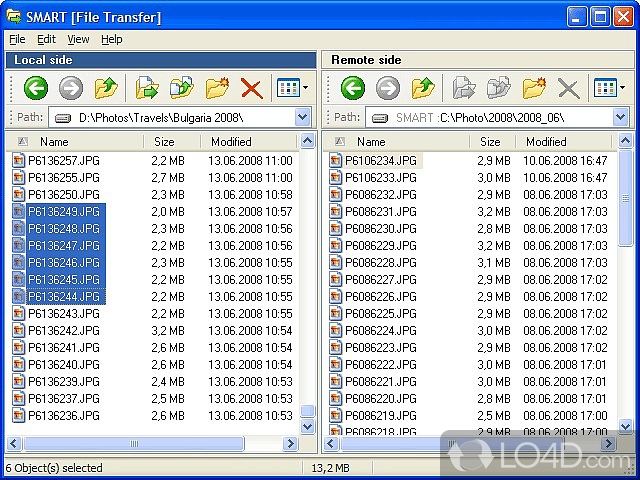The height and width of the screenshot is (480, 640).
Task: Open the Local side Path dropdown
Action: tap(303, 118)
